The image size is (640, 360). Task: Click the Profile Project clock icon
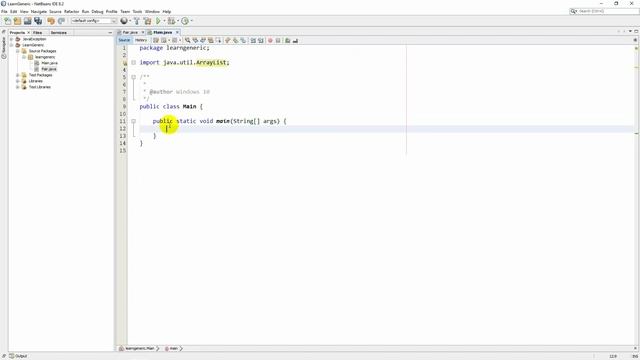coord(185,21)
